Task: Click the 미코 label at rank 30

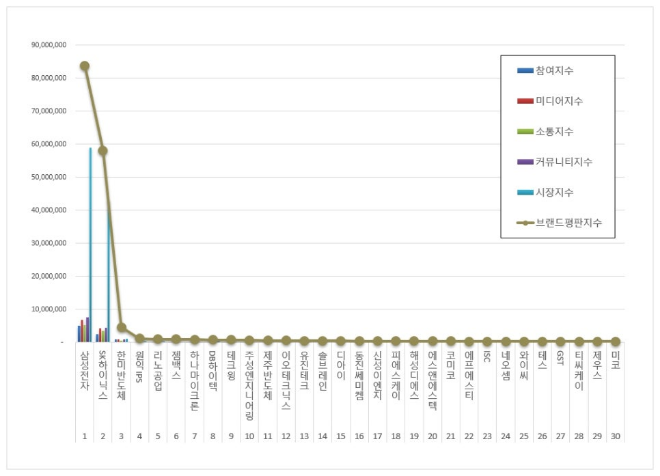Action: point(615,358)
